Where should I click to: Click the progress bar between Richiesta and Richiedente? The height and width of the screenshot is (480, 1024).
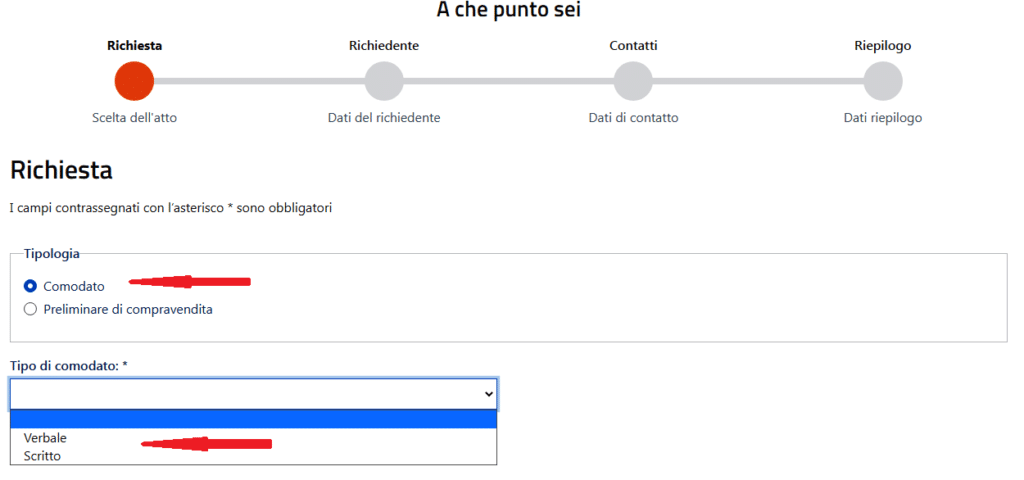coord(259,81)
